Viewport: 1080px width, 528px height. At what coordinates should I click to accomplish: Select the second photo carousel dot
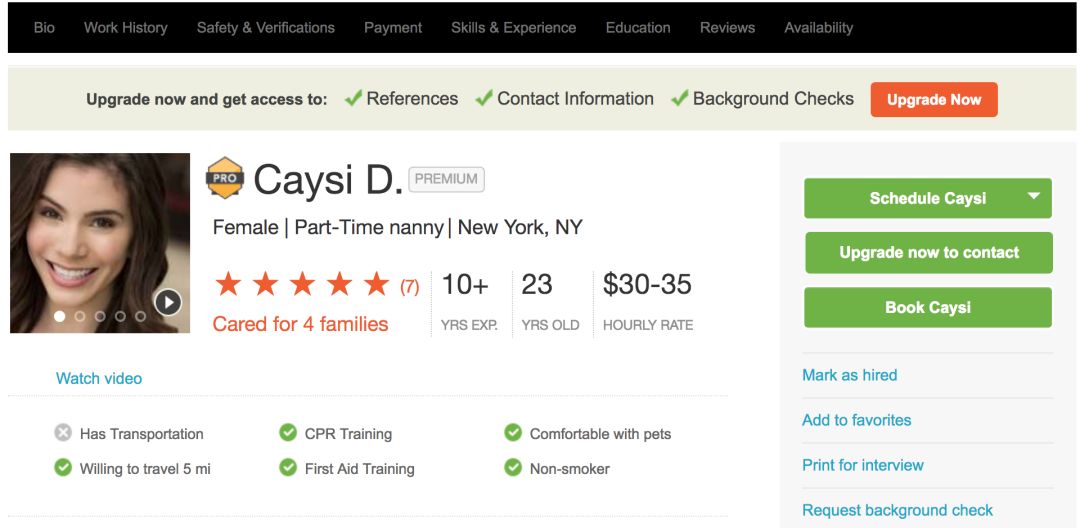[x=80, y=316]
